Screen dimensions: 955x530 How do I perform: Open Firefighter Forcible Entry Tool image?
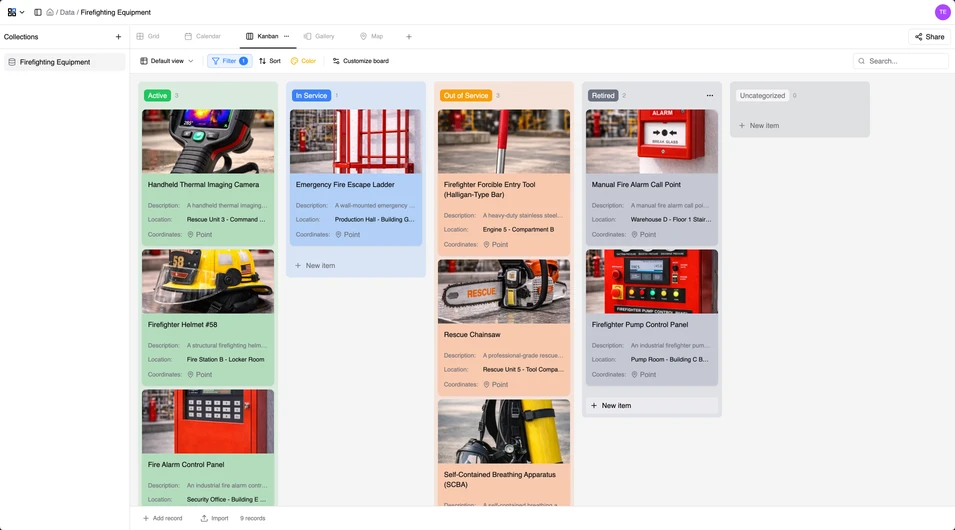(504, 141)
